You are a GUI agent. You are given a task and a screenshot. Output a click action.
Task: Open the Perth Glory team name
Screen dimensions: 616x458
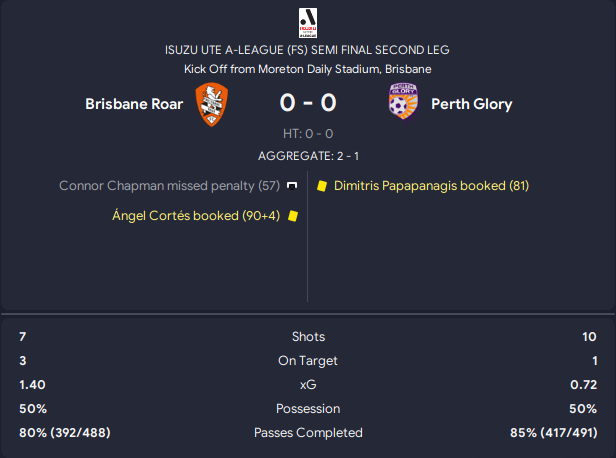coord(471,103)
